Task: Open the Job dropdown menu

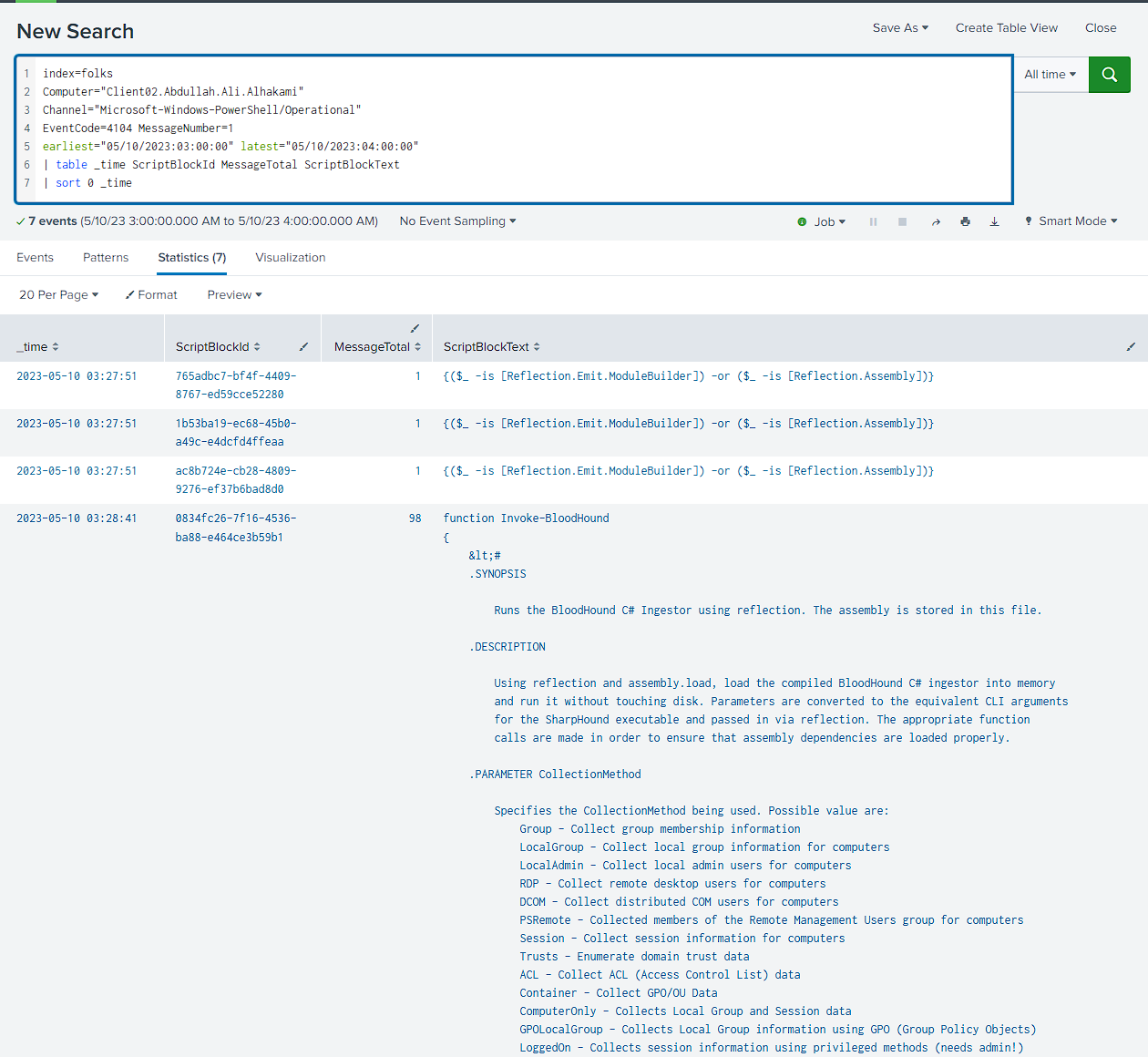Action: (x=829, y=221)
